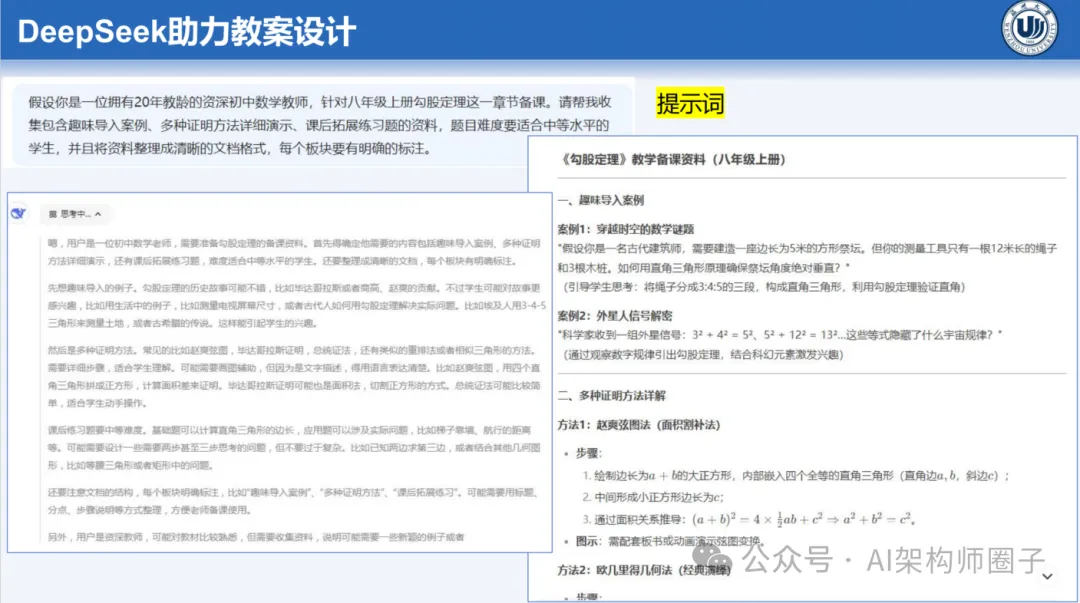Click heading 二、多种证明方法详解
The image size is (1080, 603).
click(x=612, y=396)
